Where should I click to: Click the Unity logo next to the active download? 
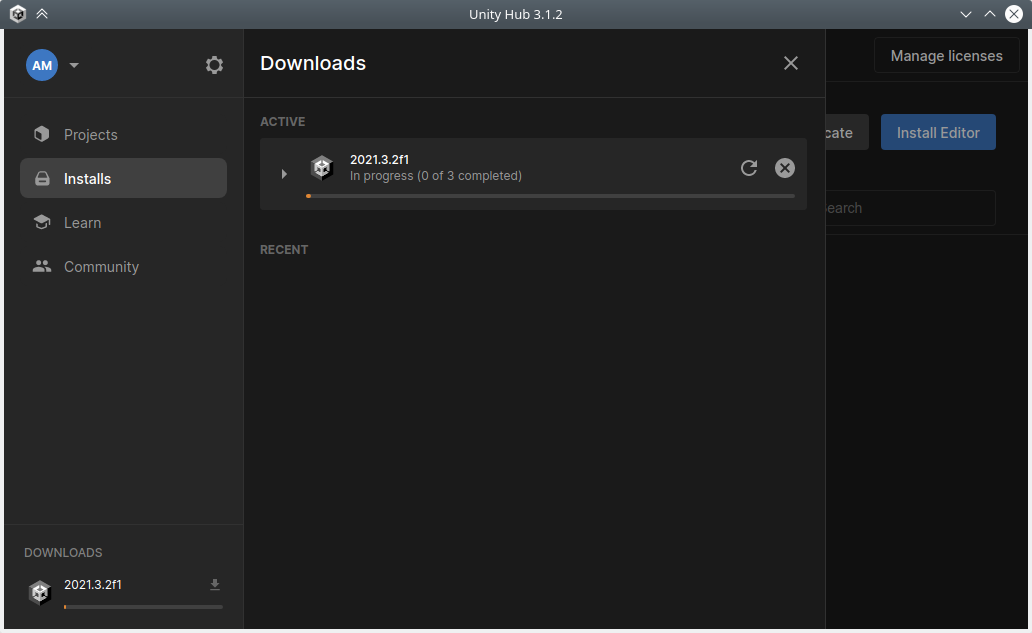point(322,168)
